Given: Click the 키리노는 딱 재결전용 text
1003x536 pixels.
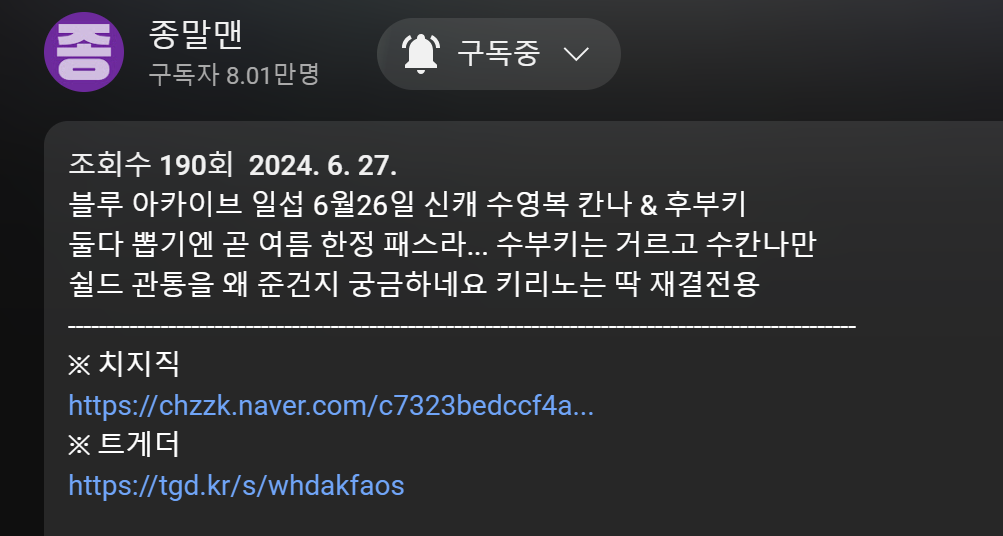Looking at the screenshot, I should pyautogui.click(x=627, y=284).
